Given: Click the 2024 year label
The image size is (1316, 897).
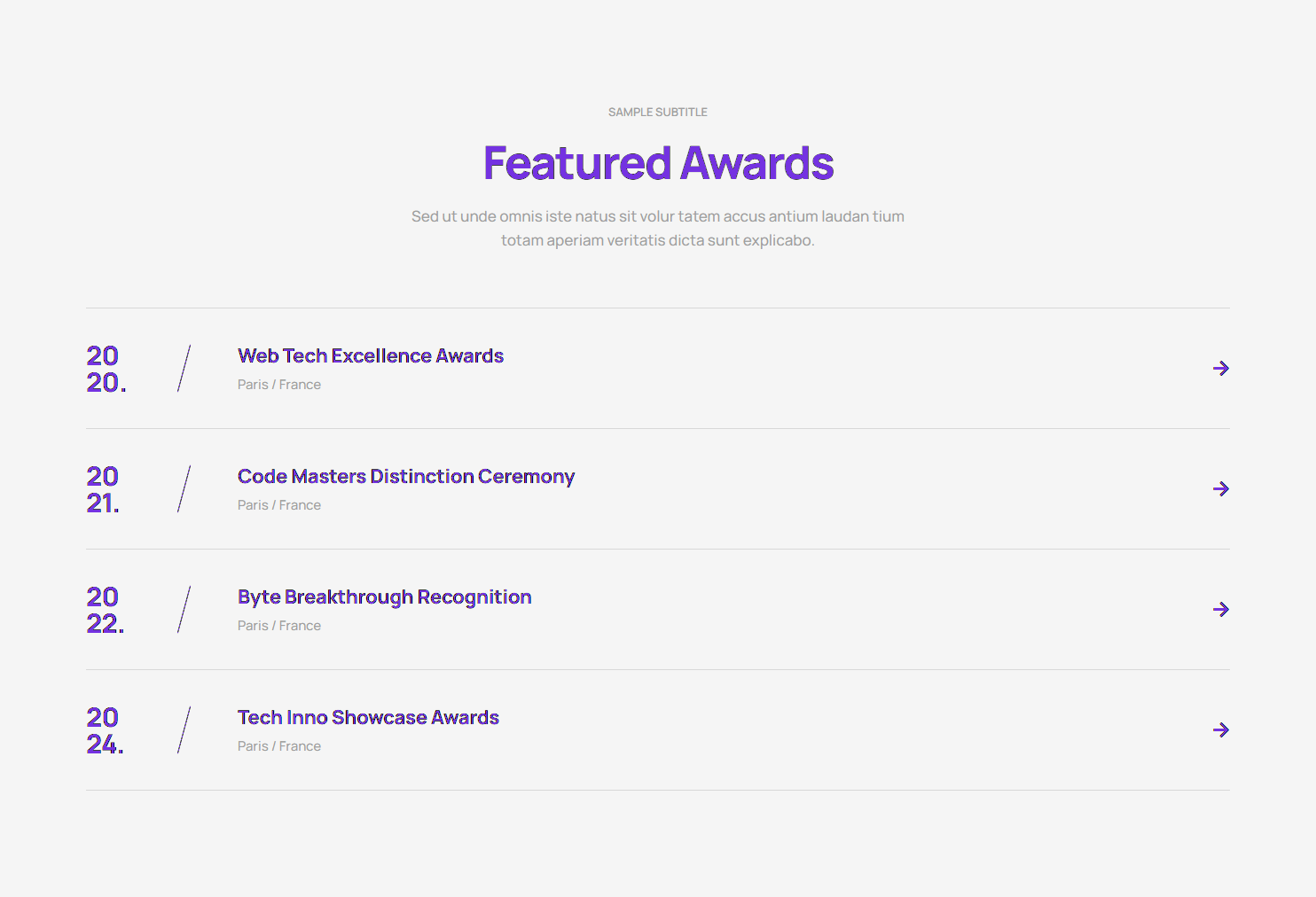Looking at the screenshot, I should (x=105, y=730).
